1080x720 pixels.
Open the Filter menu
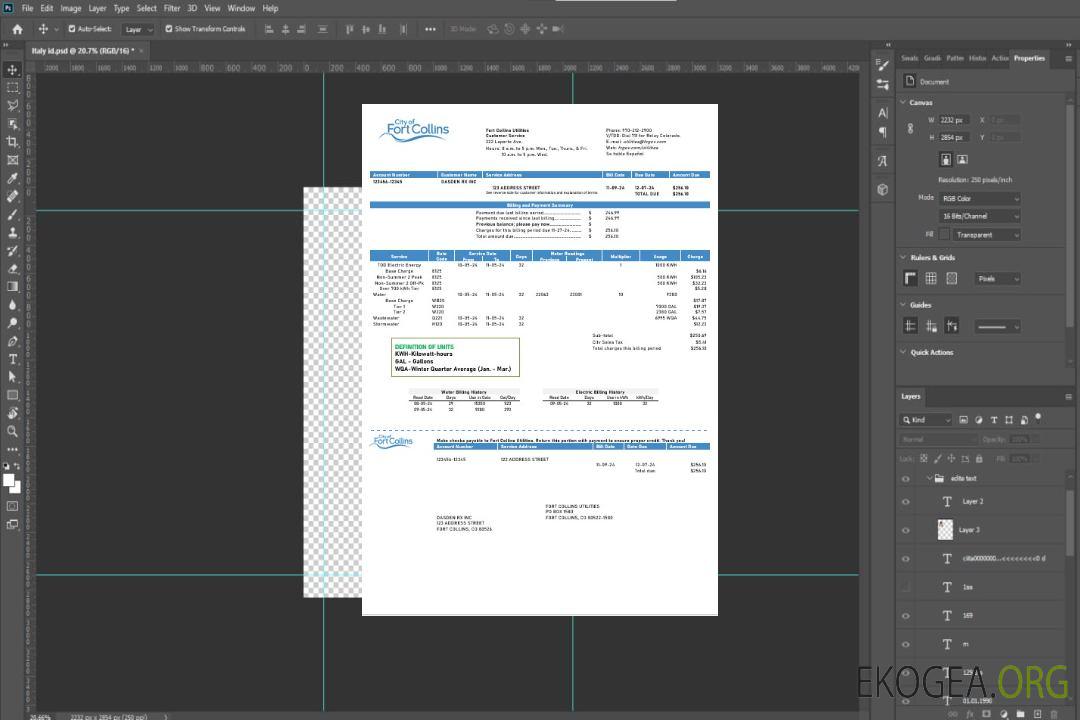point(172,8)
